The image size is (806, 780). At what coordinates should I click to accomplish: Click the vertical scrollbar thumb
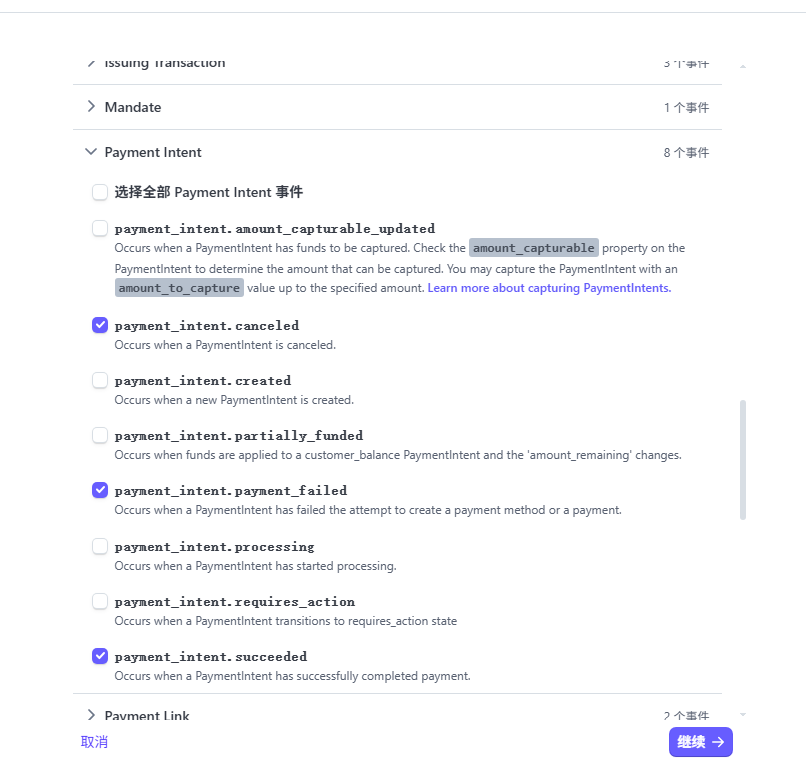[x=743, y=460]
